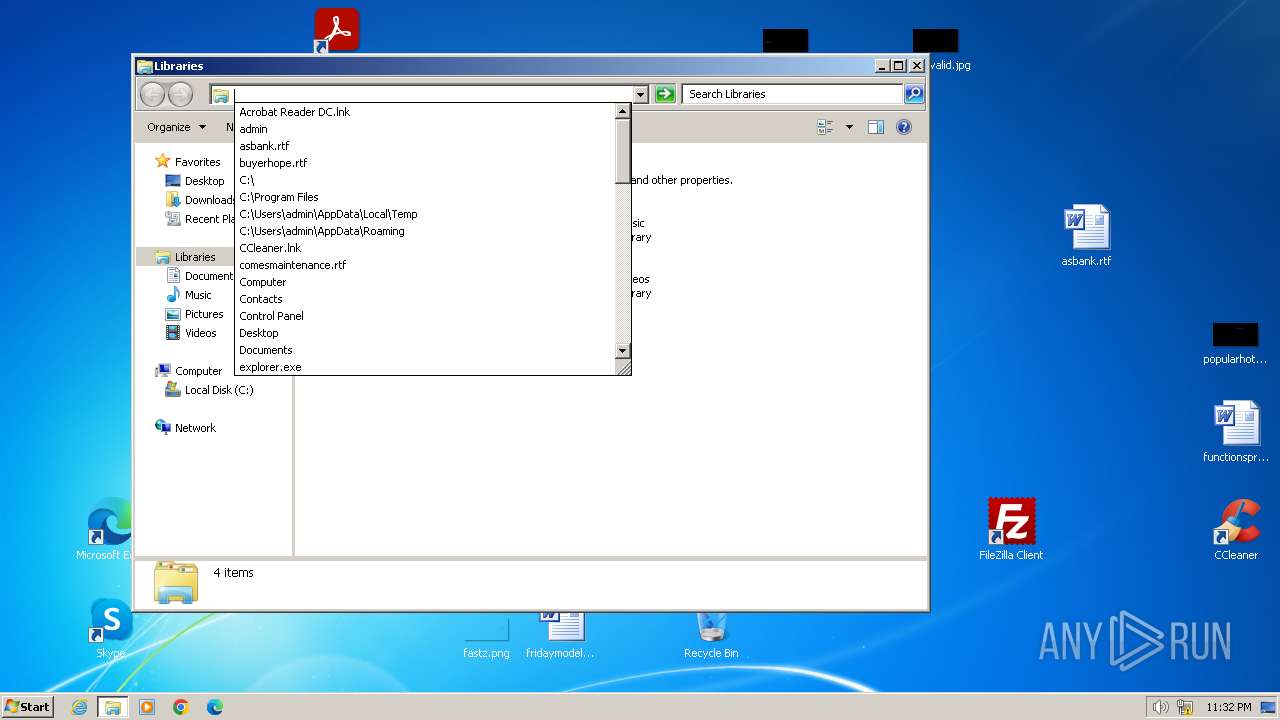Viewport: 1280px width, 720px height.
Task: Open the Help question mark icon
Action: point(904,127)
